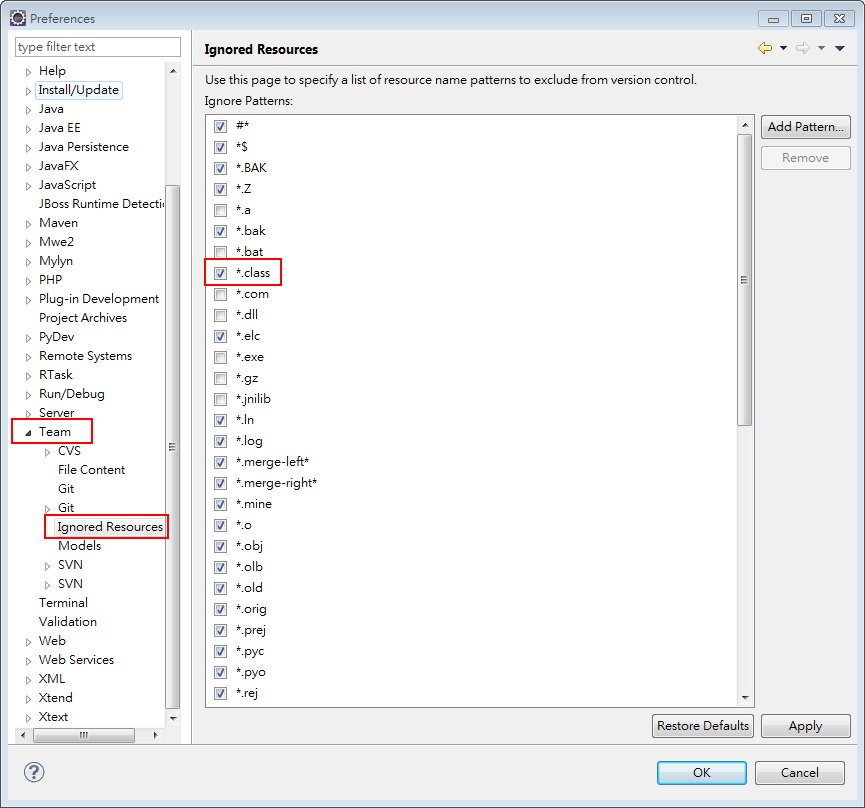
Task: Click the forward navigation arrow icon
Action: [x=803, y=49]
